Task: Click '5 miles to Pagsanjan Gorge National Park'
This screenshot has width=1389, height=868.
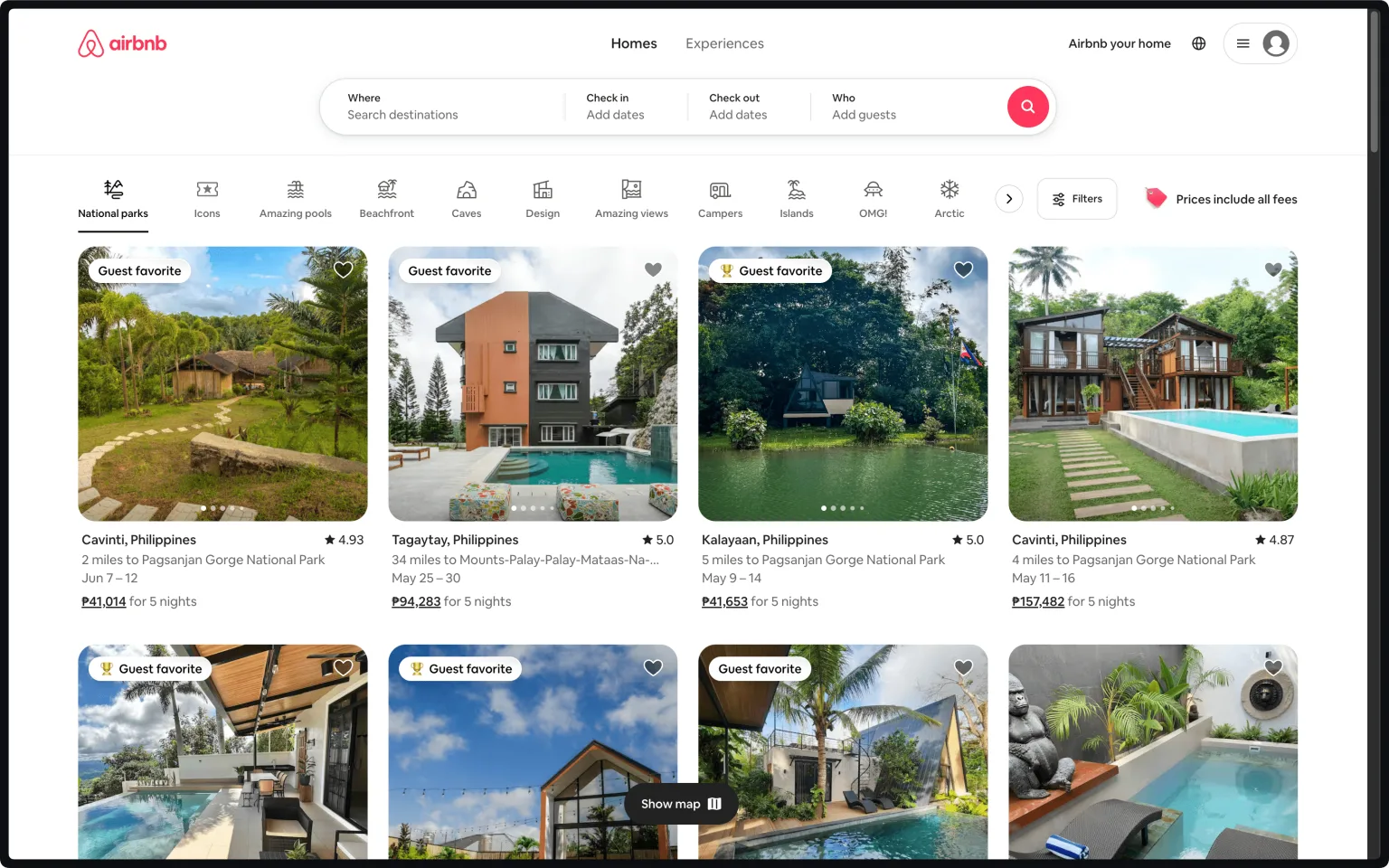Action: click(x=823, y=560)
